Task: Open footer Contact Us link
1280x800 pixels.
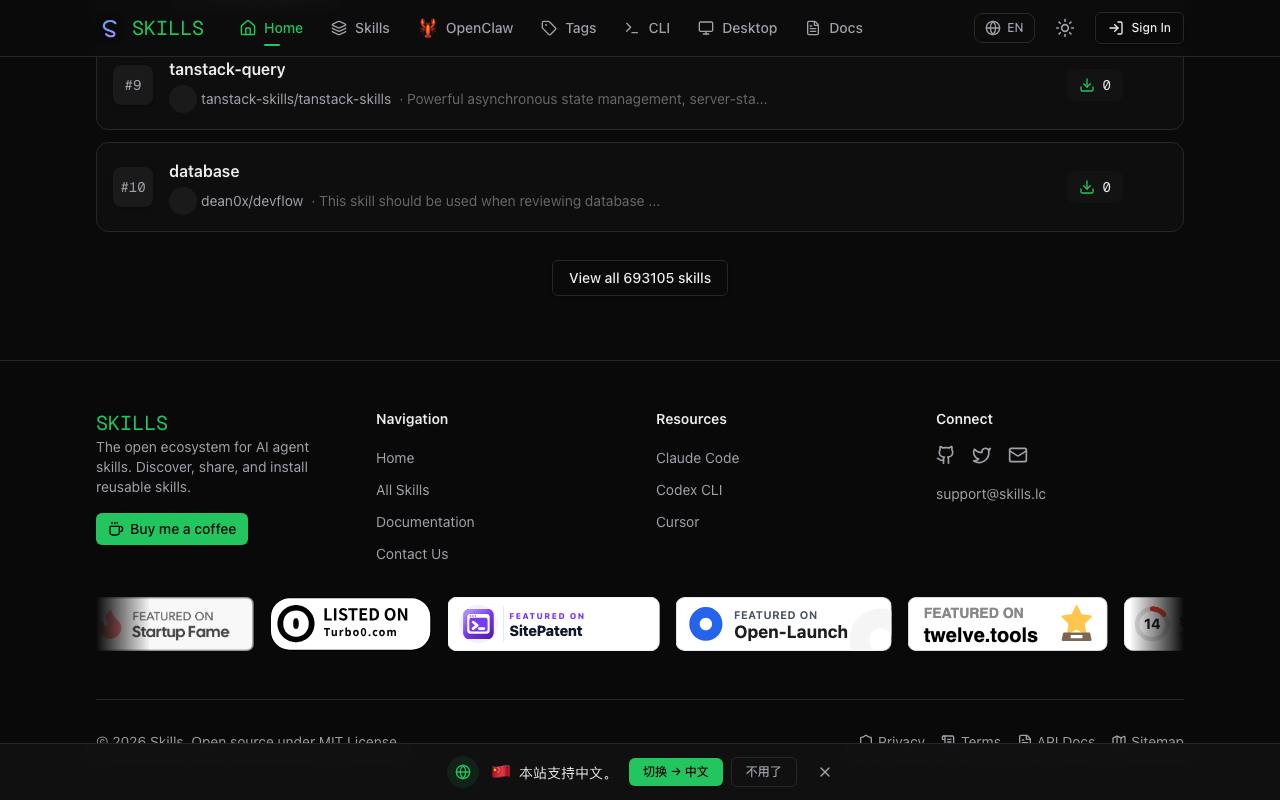Action: (412, 554)
